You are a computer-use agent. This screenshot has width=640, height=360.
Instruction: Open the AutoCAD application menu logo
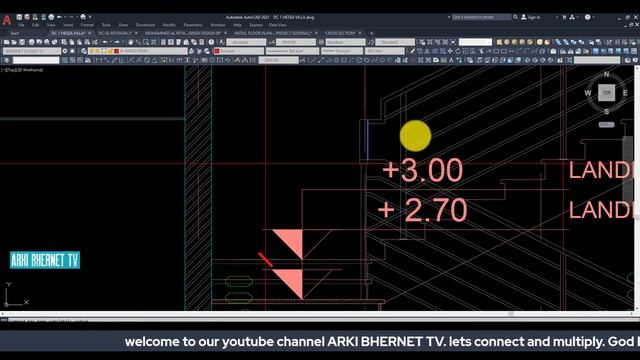7,20
